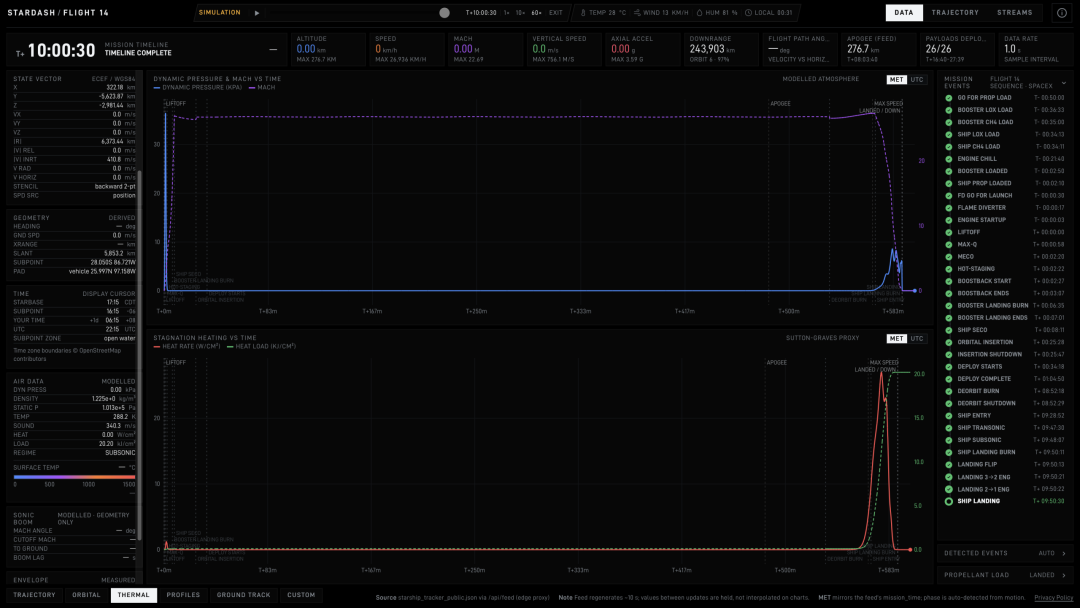This screenshot has height=608, width=1080.
Task: Exit the simulation mode
Action: coord(555,13)
